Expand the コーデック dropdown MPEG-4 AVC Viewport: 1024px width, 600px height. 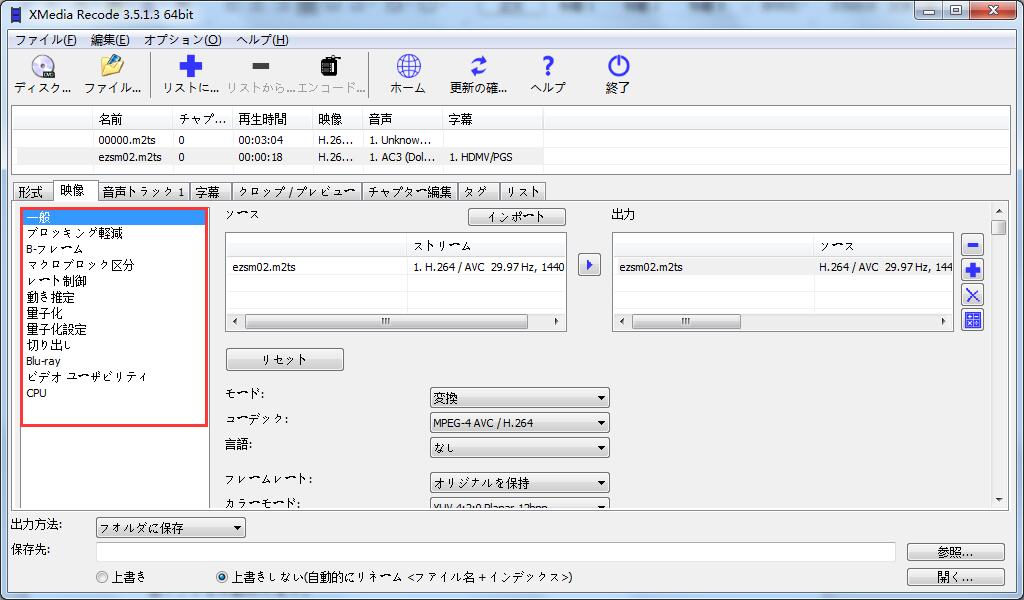[x=520, y=422]
